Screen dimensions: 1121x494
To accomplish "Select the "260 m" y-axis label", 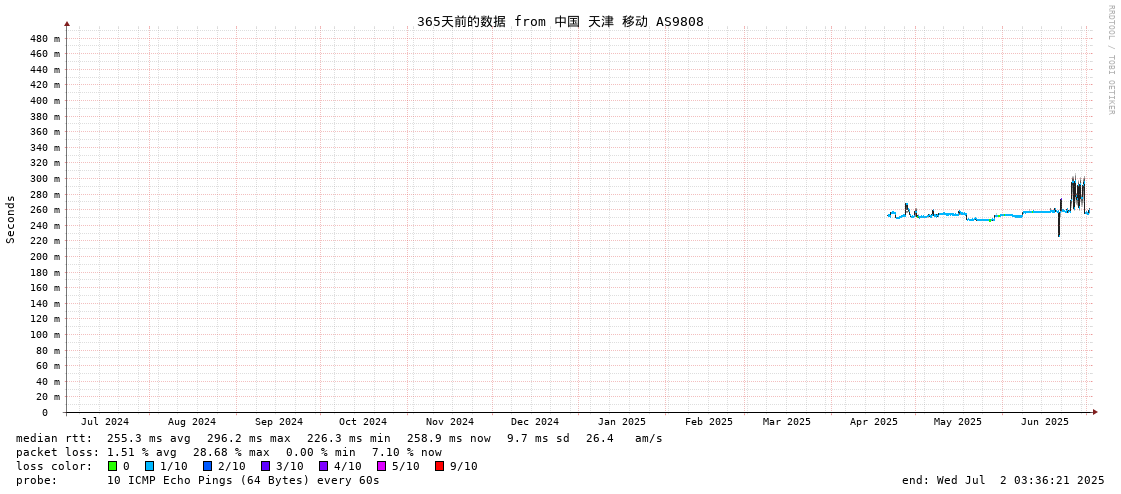I will (45, 209).
